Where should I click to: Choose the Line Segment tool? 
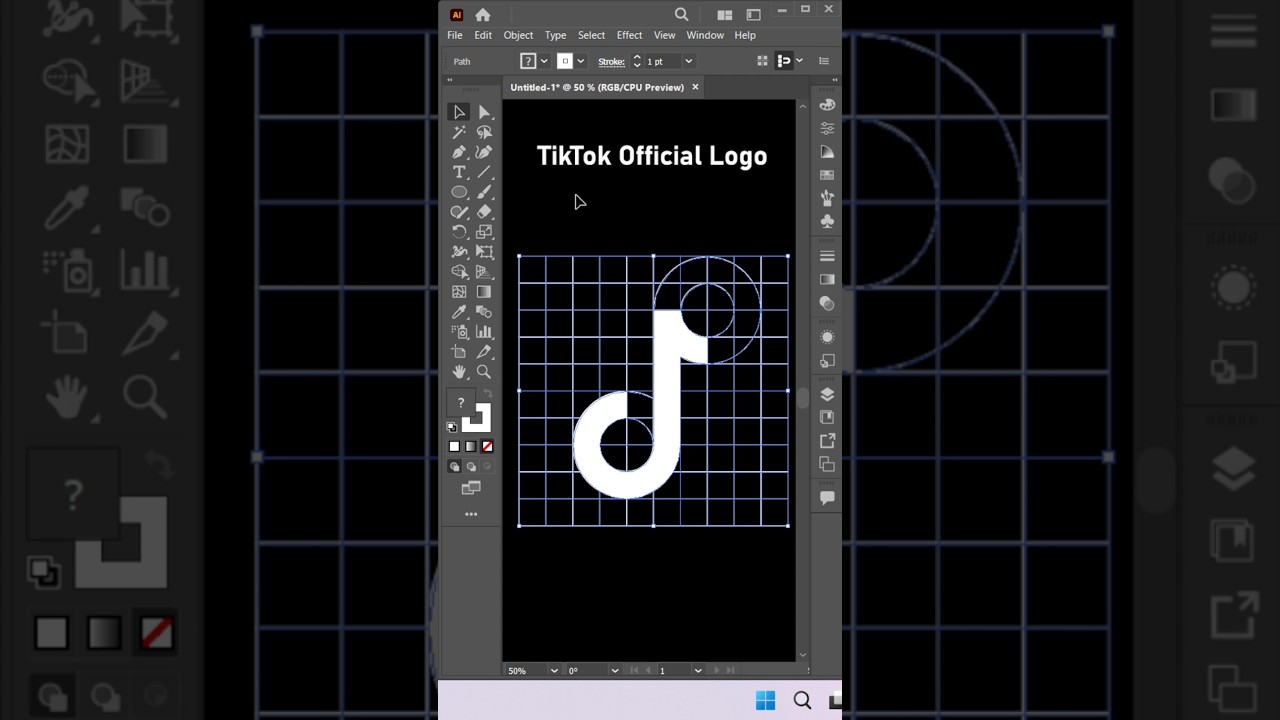click(484, 172)
